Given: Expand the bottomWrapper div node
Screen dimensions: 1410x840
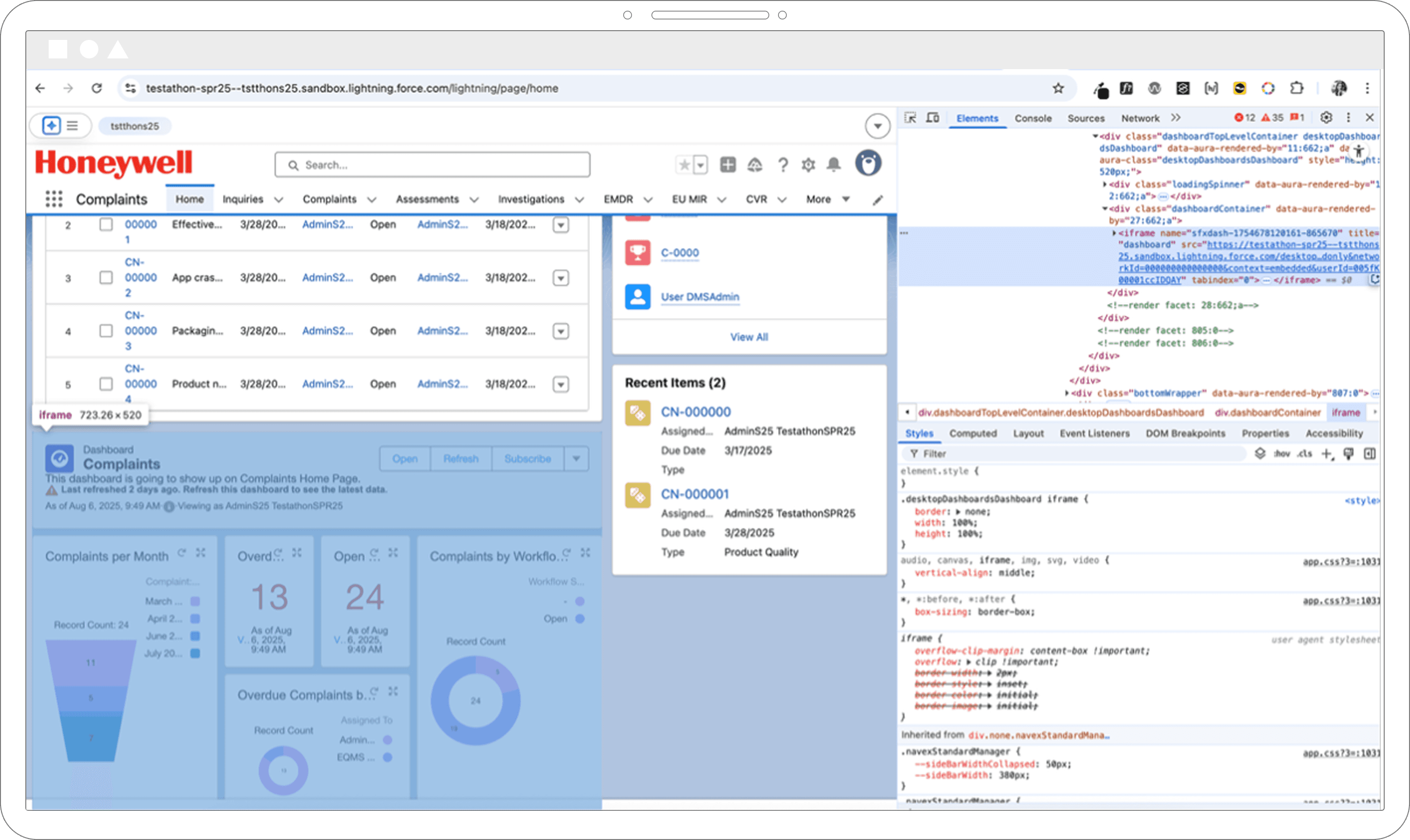Looking at the screenshot, I should click(x=1066, y=393).
